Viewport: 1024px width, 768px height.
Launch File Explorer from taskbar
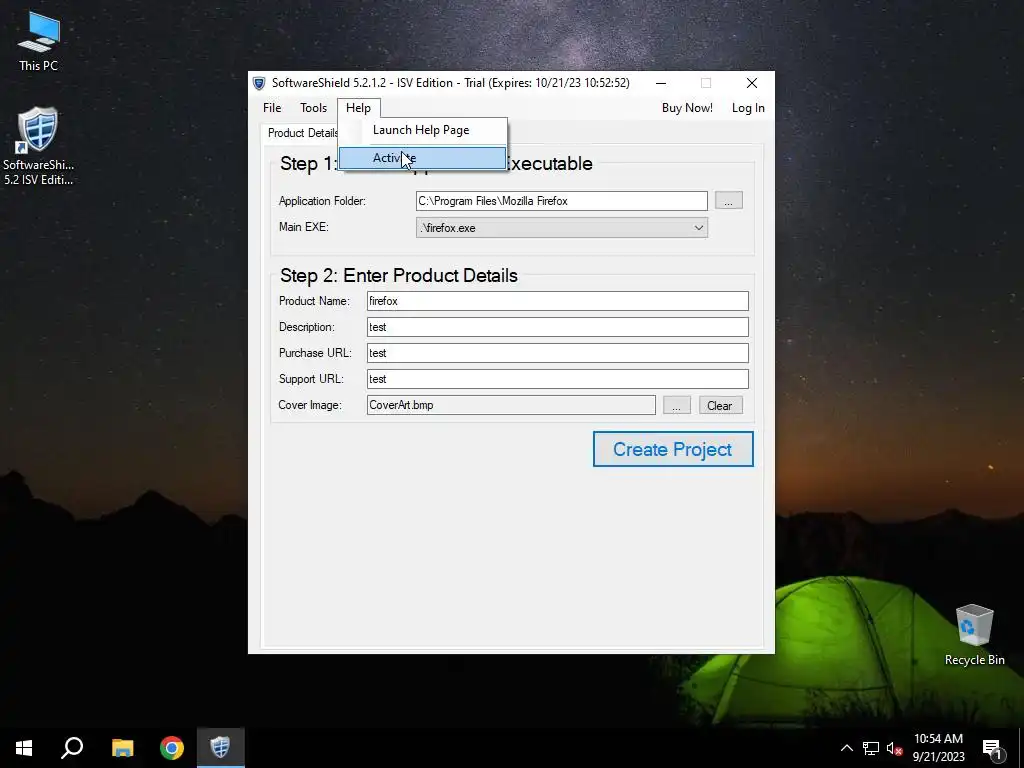[x=122, y=748]
